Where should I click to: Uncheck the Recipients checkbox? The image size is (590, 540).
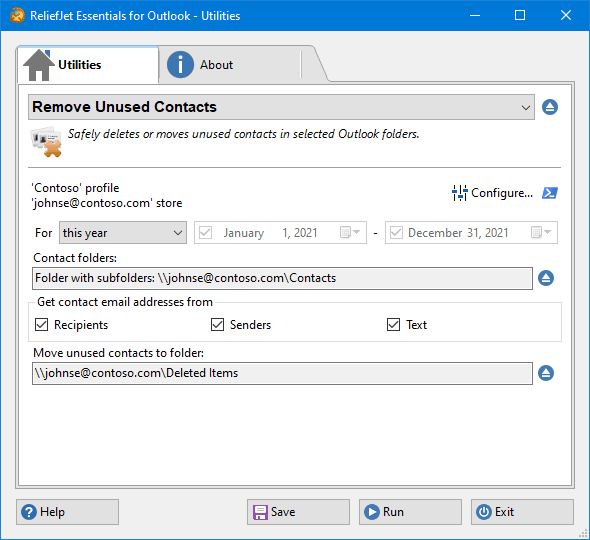click(x=41, y=324)
